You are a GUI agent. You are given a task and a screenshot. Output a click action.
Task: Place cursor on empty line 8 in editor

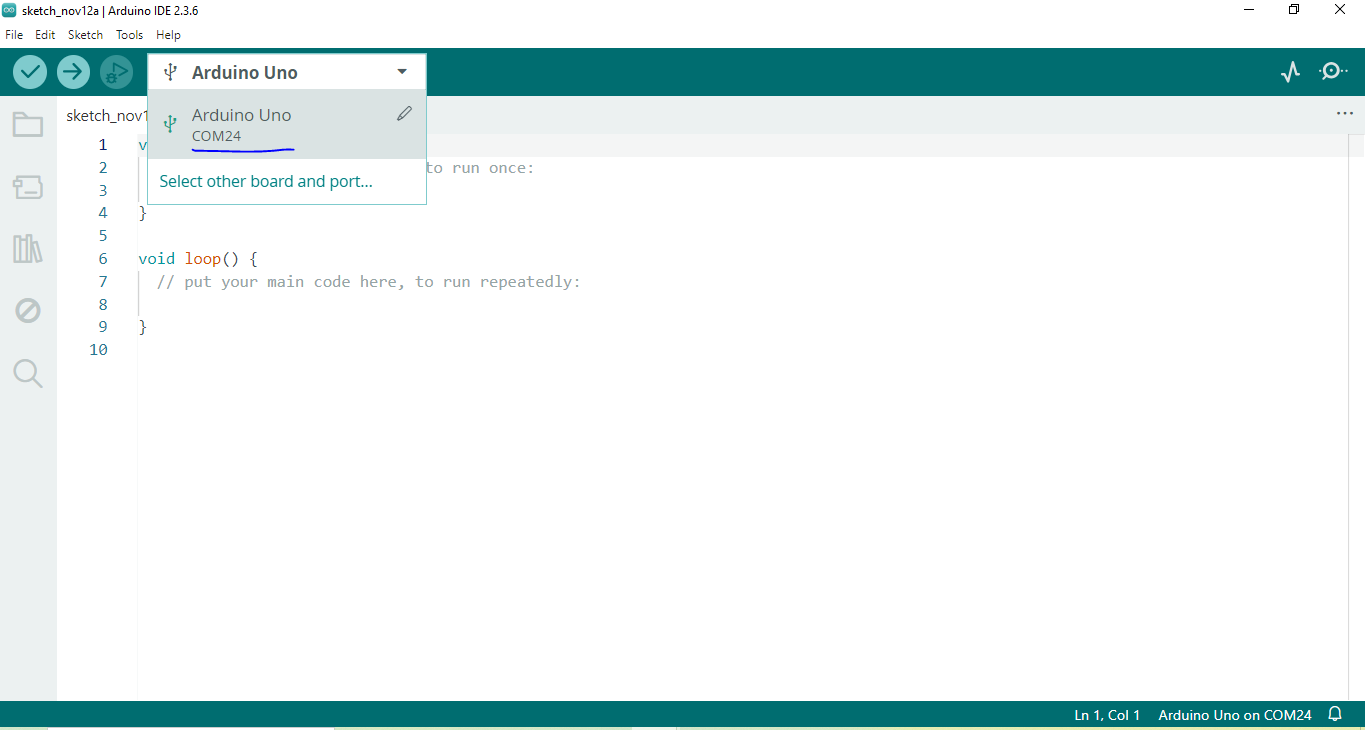coord(400,304)
